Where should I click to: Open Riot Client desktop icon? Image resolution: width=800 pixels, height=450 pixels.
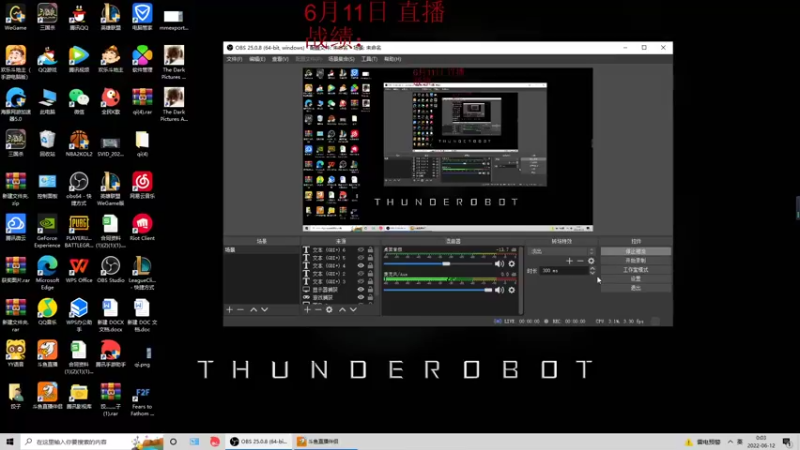(x=142, y=228)
